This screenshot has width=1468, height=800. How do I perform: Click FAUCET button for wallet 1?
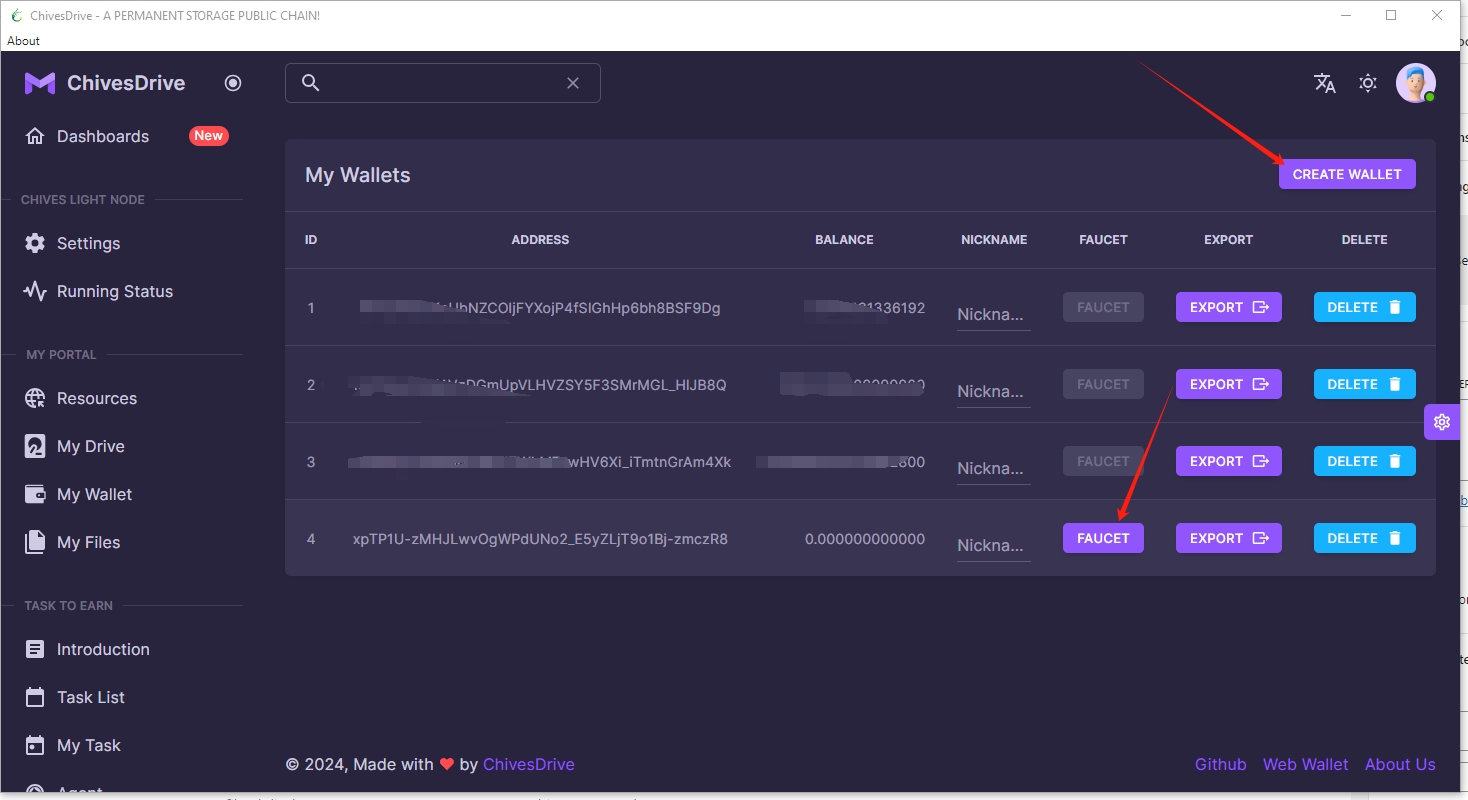1103,307
